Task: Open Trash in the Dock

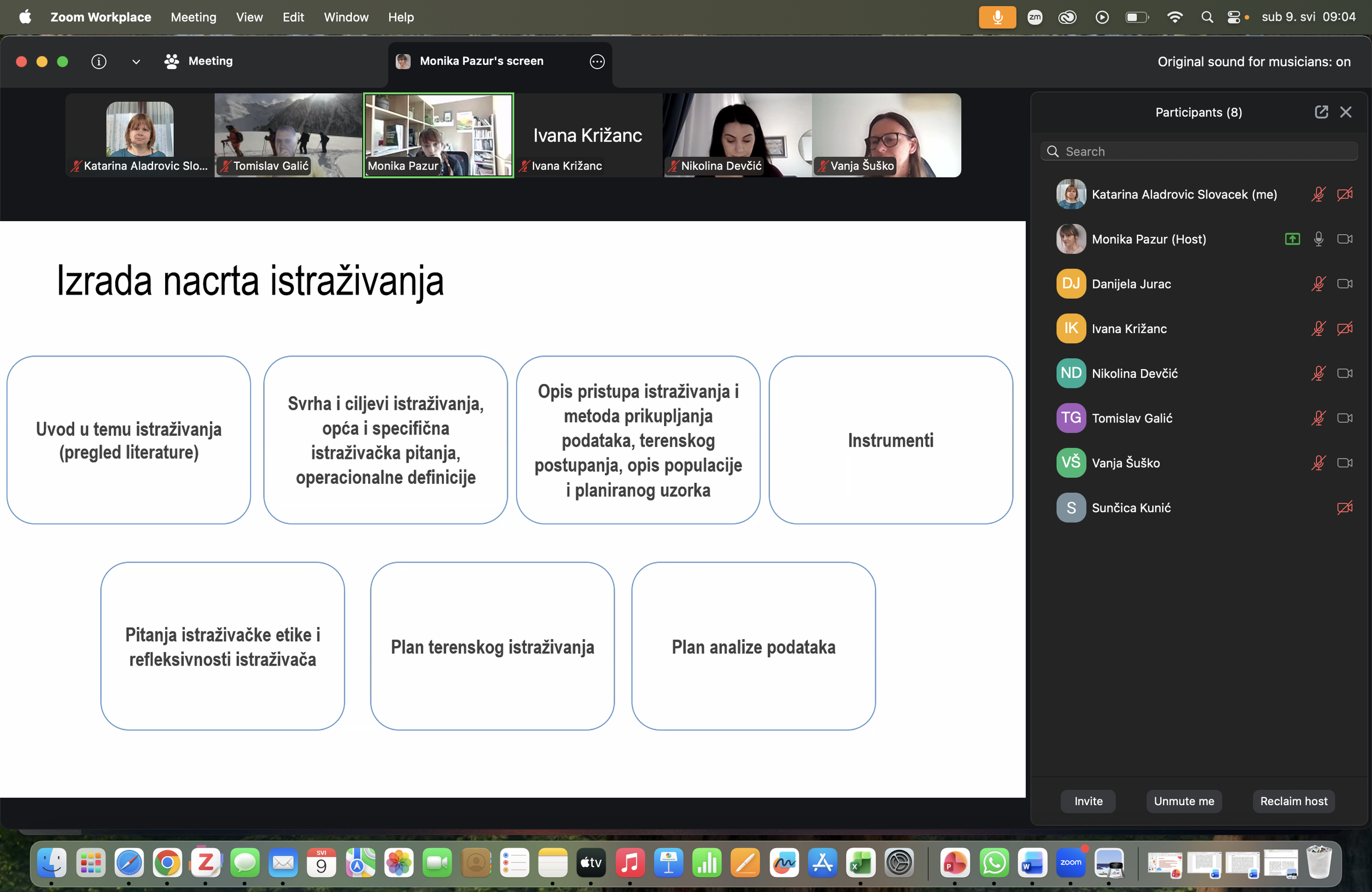Action: pyautogui.click(x=1318, y=862)
